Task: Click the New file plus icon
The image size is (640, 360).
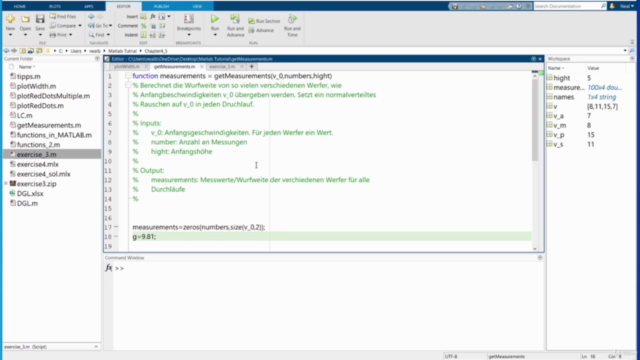Action: pos(10,19)
